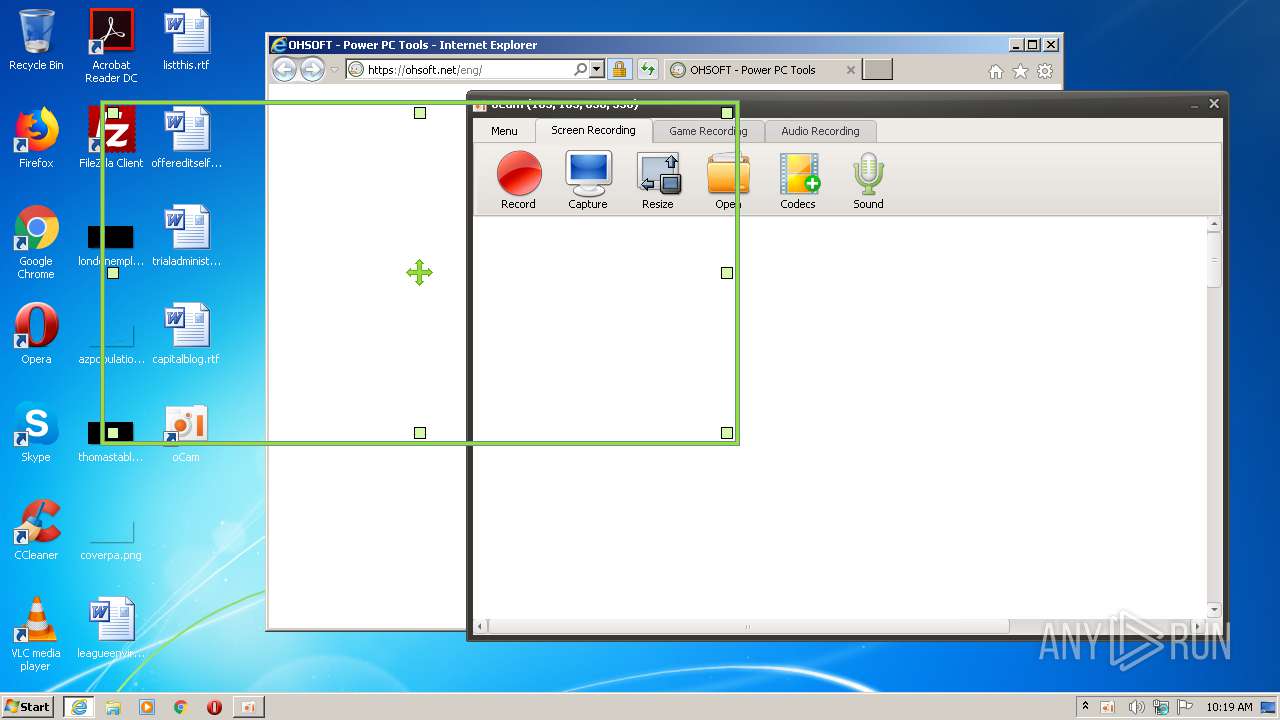The width and height of the screenshot is (1280, 720).
Task: Close the OHSOFT browser tab
Action: tap(851, 70)
